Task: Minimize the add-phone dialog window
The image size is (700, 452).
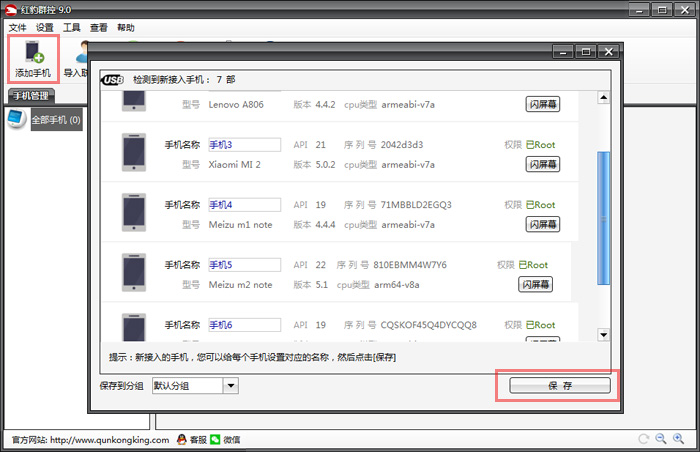Action: coord(563,52)
